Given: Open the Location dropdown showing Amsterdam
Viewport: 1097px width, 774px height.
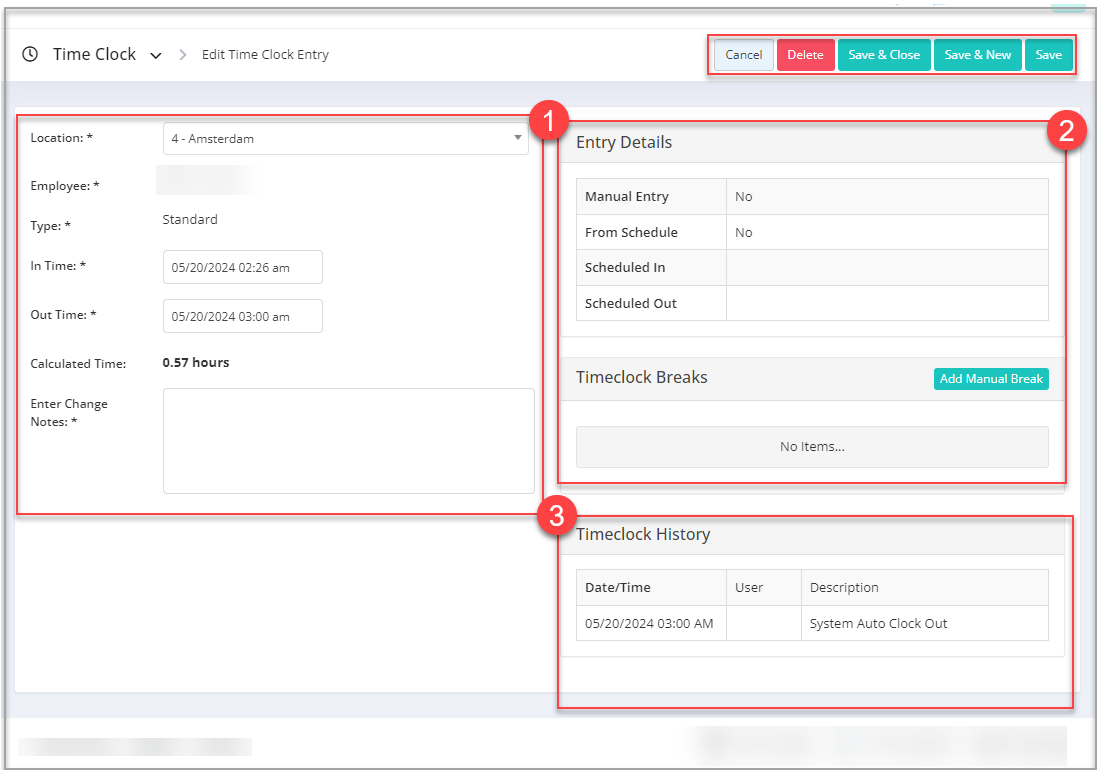Looking at the screenshot, I should pos(345,139).
